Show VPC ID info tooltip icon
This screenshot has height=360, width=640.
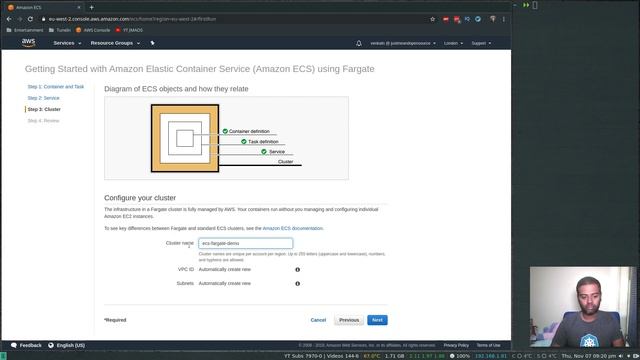pyautogui.click(x=298, y=269)
